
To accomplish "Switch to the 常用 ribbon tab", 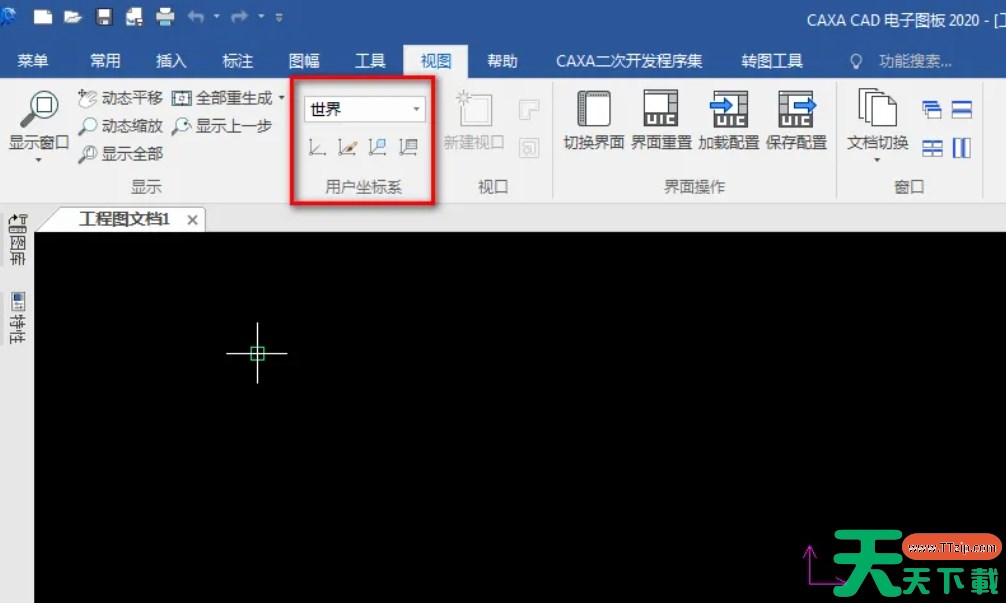I will pyautogui.click(x=105, y=61).
